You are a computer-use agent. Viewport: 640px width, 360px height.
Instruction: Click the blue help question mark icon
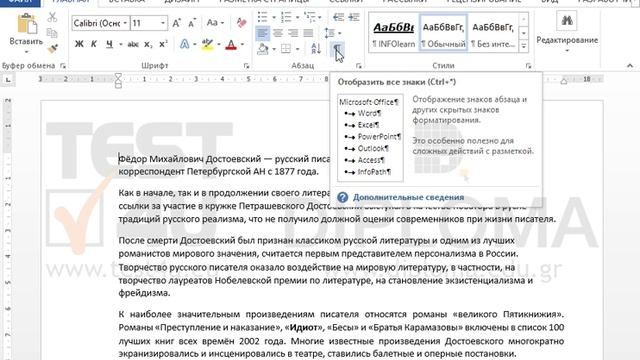point(342,198)
